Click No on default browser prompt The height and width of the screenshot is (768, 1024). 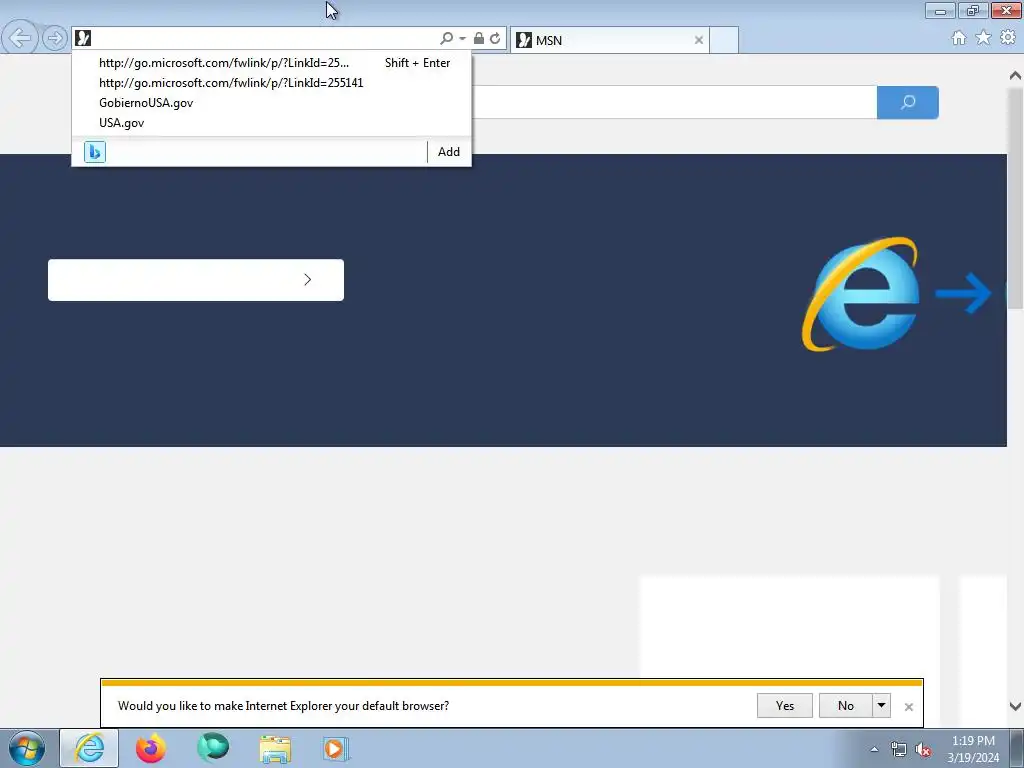pos(846,706)
